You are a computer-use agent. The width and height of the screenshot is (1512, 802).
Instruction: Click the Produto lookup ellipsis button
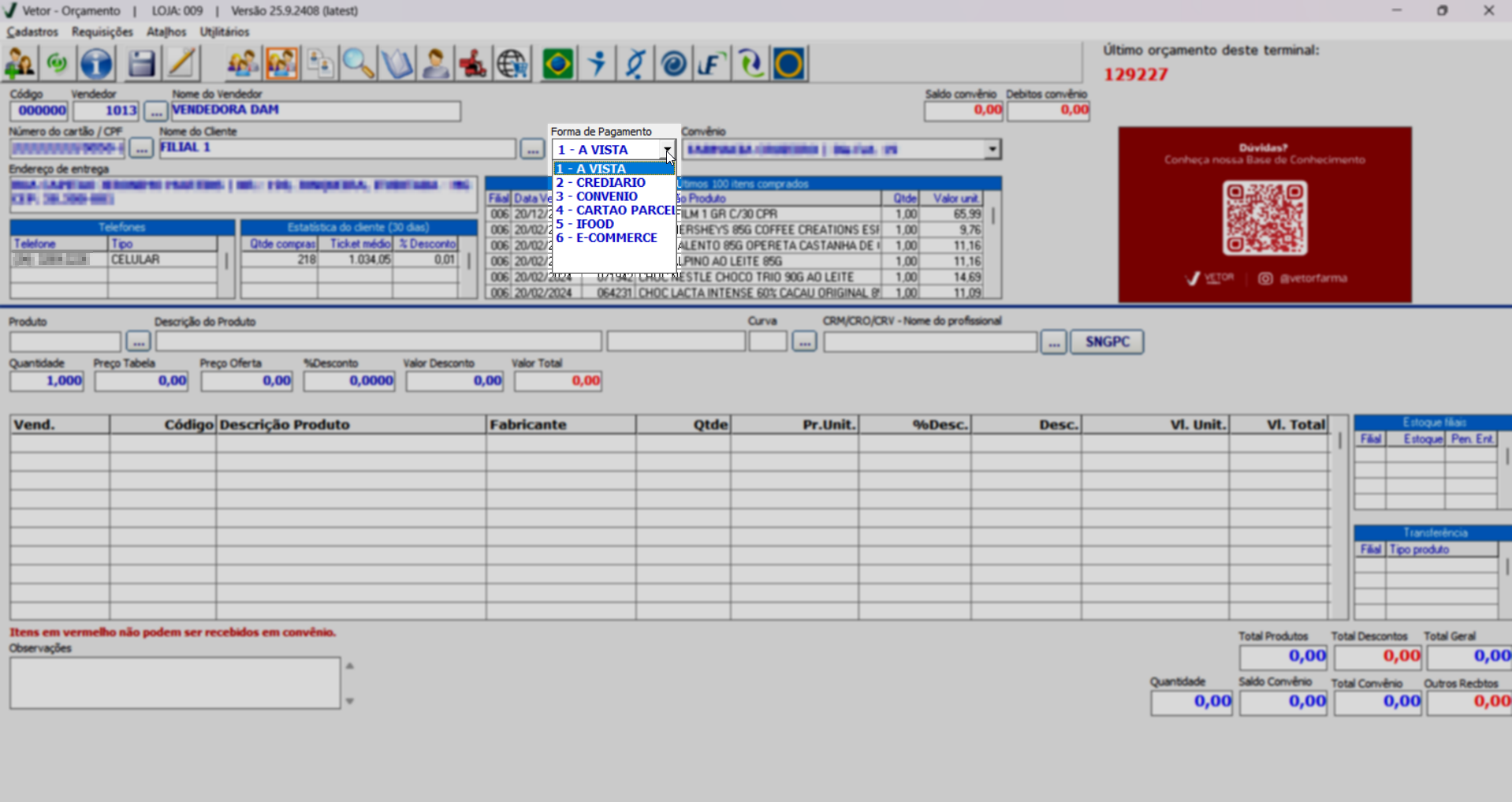pos(138,341)
